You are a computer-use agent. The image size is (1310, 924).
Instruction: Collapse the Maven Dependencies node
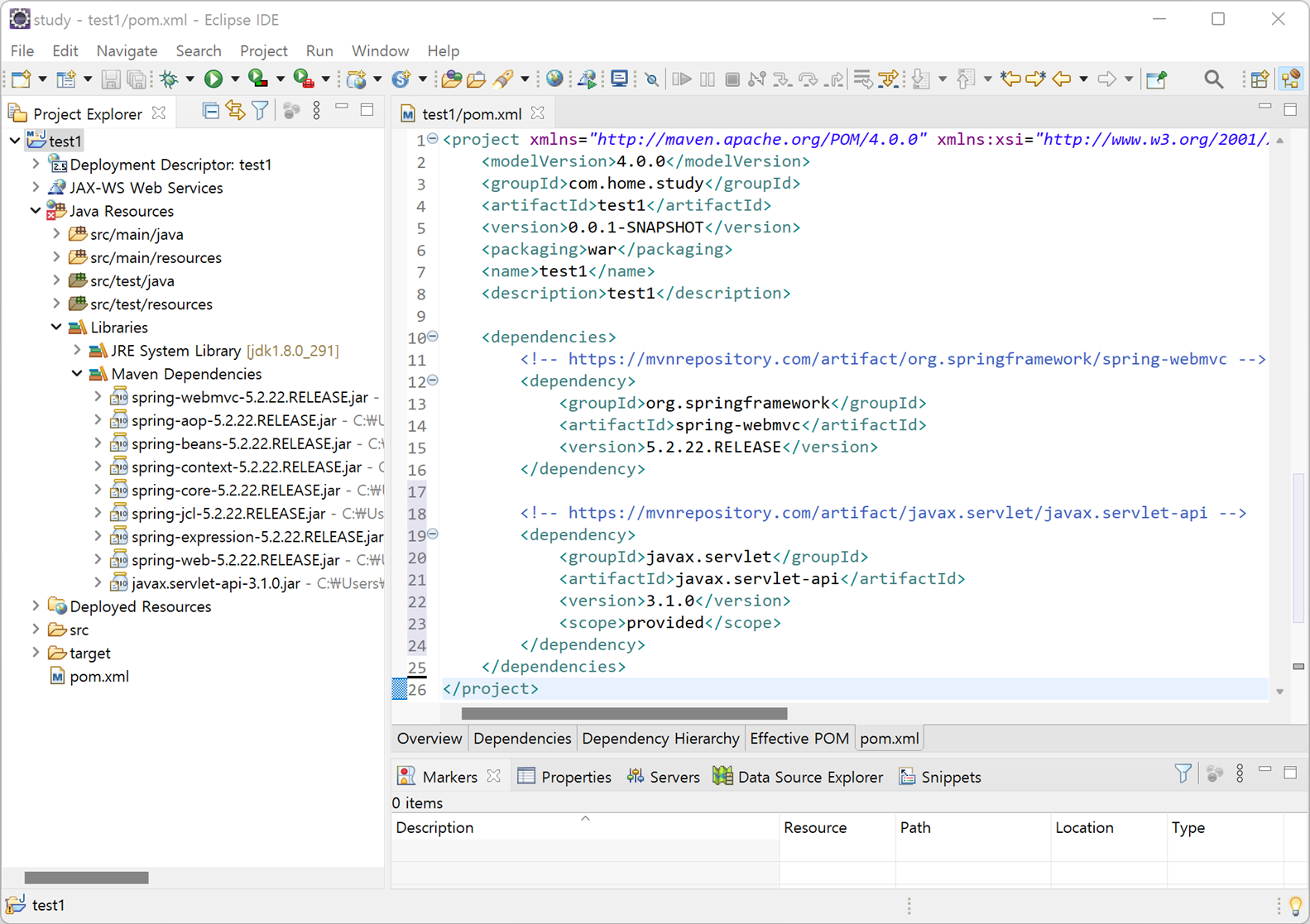[x=77, y=374]
